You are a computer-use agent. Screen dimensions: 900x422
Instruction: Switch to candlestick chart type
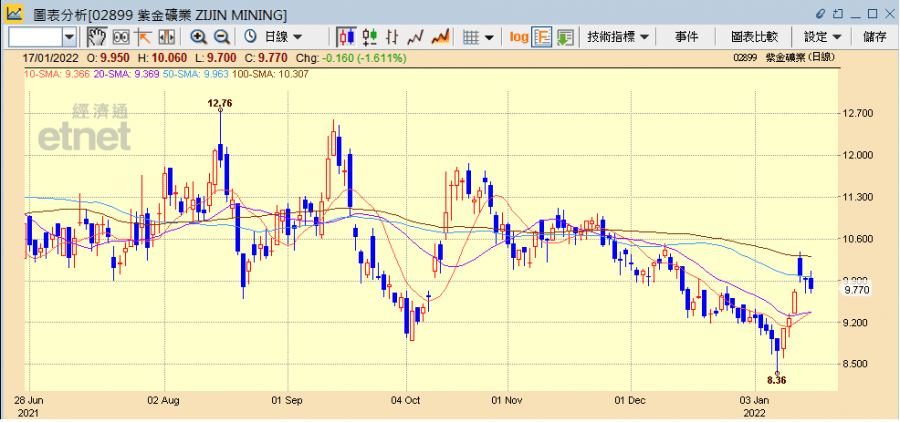347,37
